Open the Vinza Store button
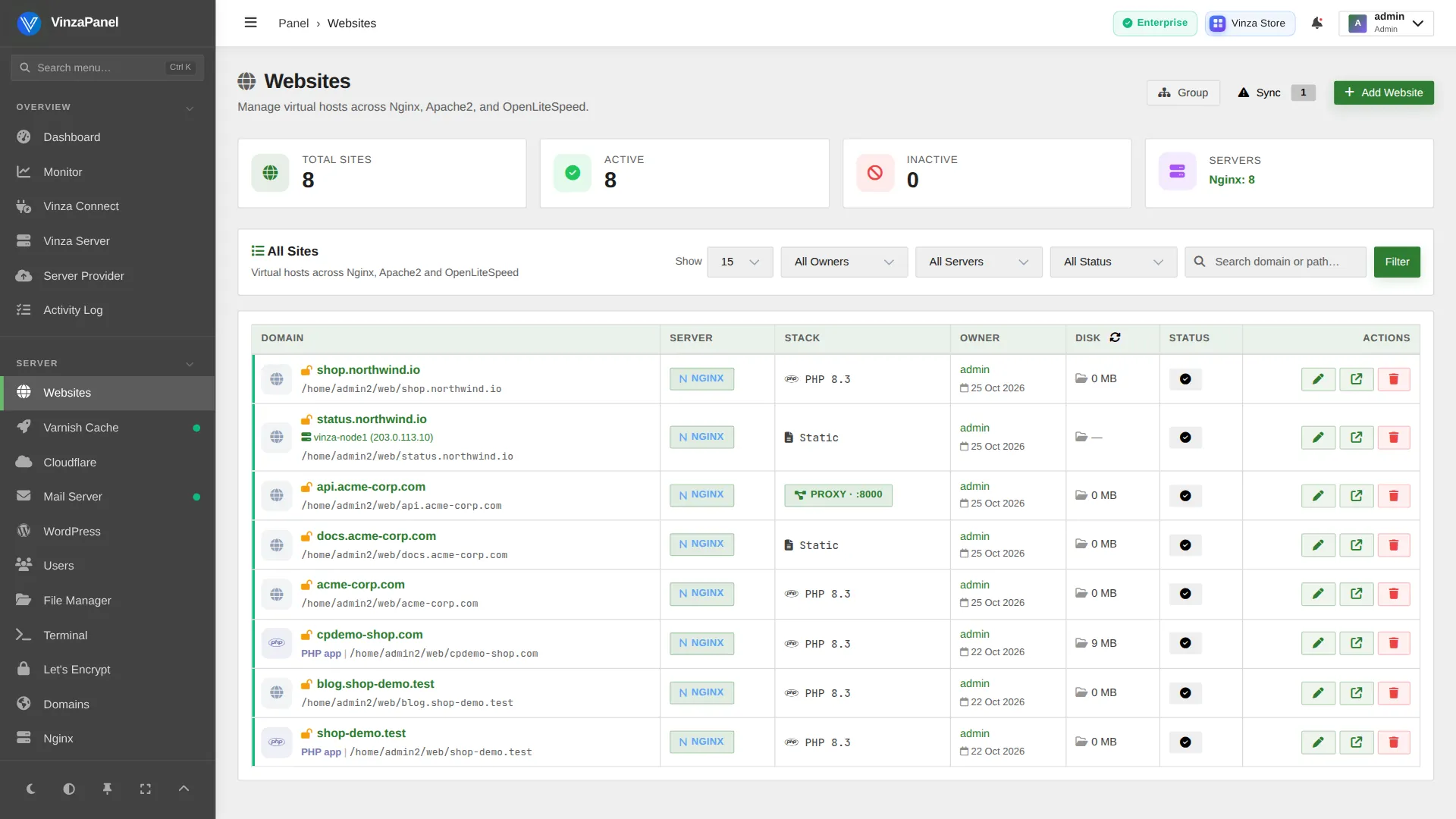 (x=1249, y=23)
